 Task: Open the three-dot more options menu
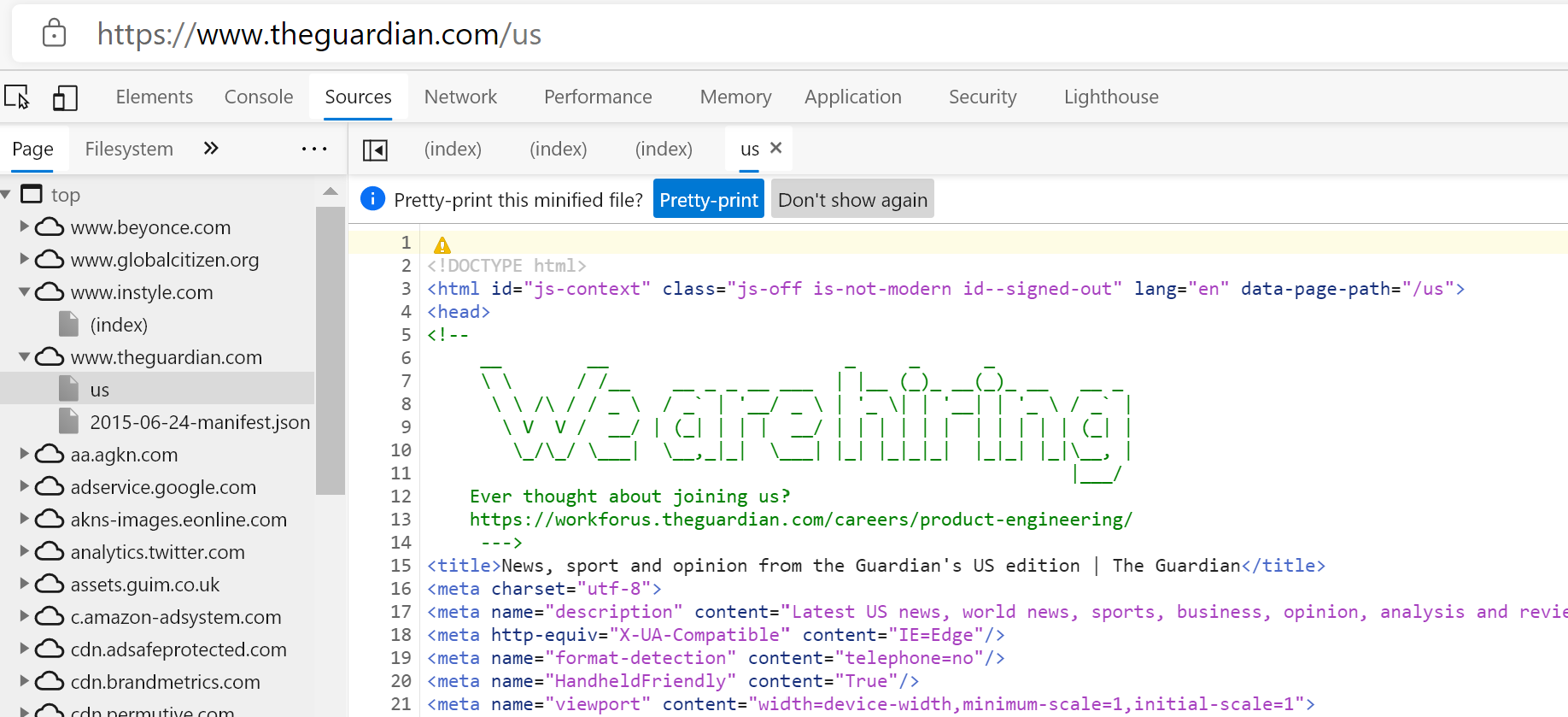pos(314,149)
